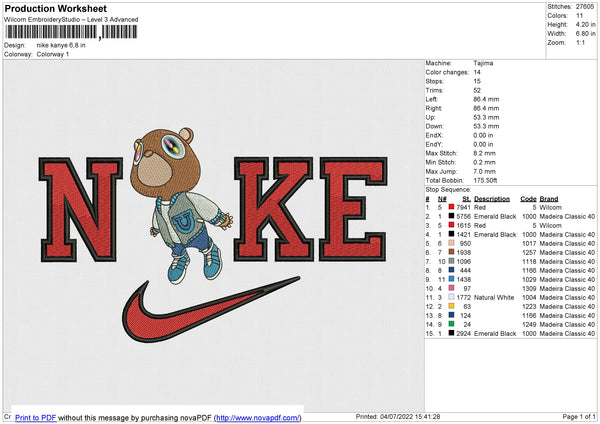Click the Printed: 04/07/2022 15:41:28 timestamp

point(398,417)
